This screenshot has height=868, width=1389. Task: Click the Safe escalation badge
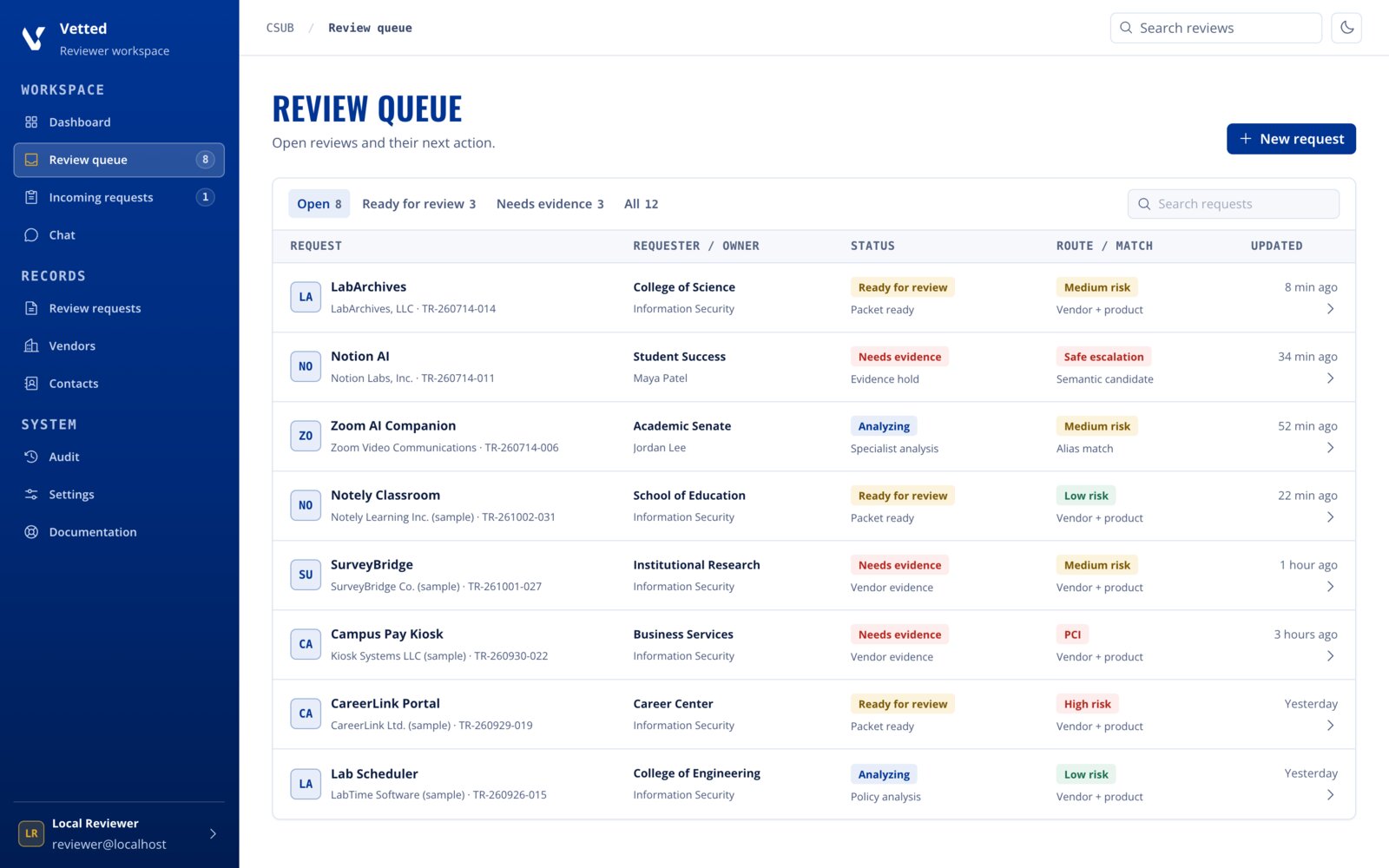(1103, 357)
